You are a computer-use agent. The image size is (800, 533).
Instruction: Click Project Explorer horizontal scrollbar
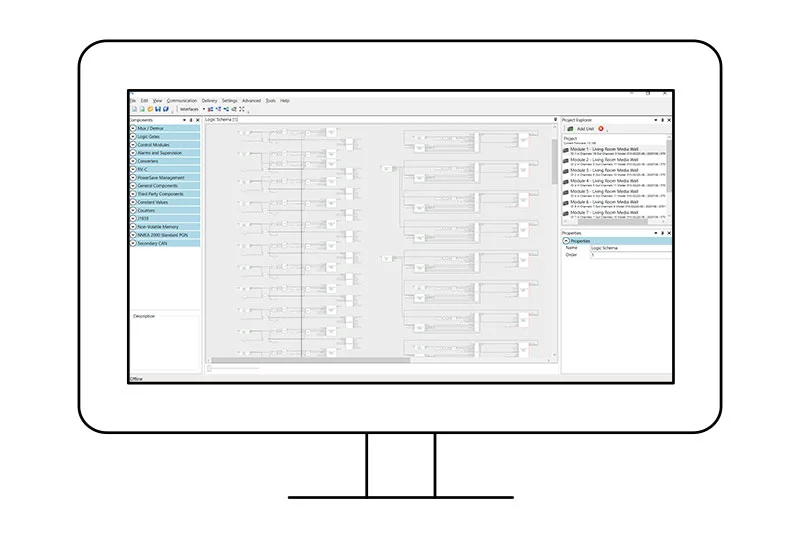pyautogui.click(x=612, y=222)
